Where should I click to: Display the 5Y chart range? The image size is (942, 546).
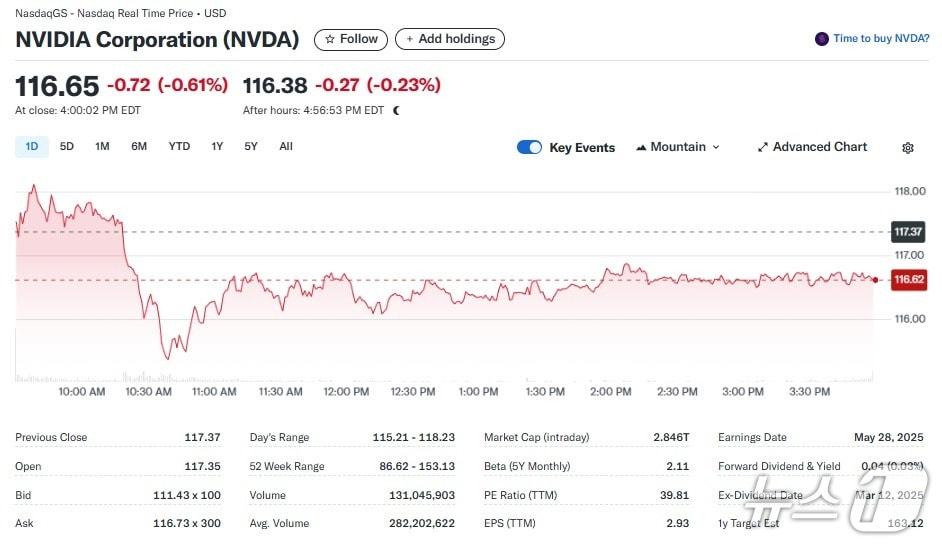(251, 147)
